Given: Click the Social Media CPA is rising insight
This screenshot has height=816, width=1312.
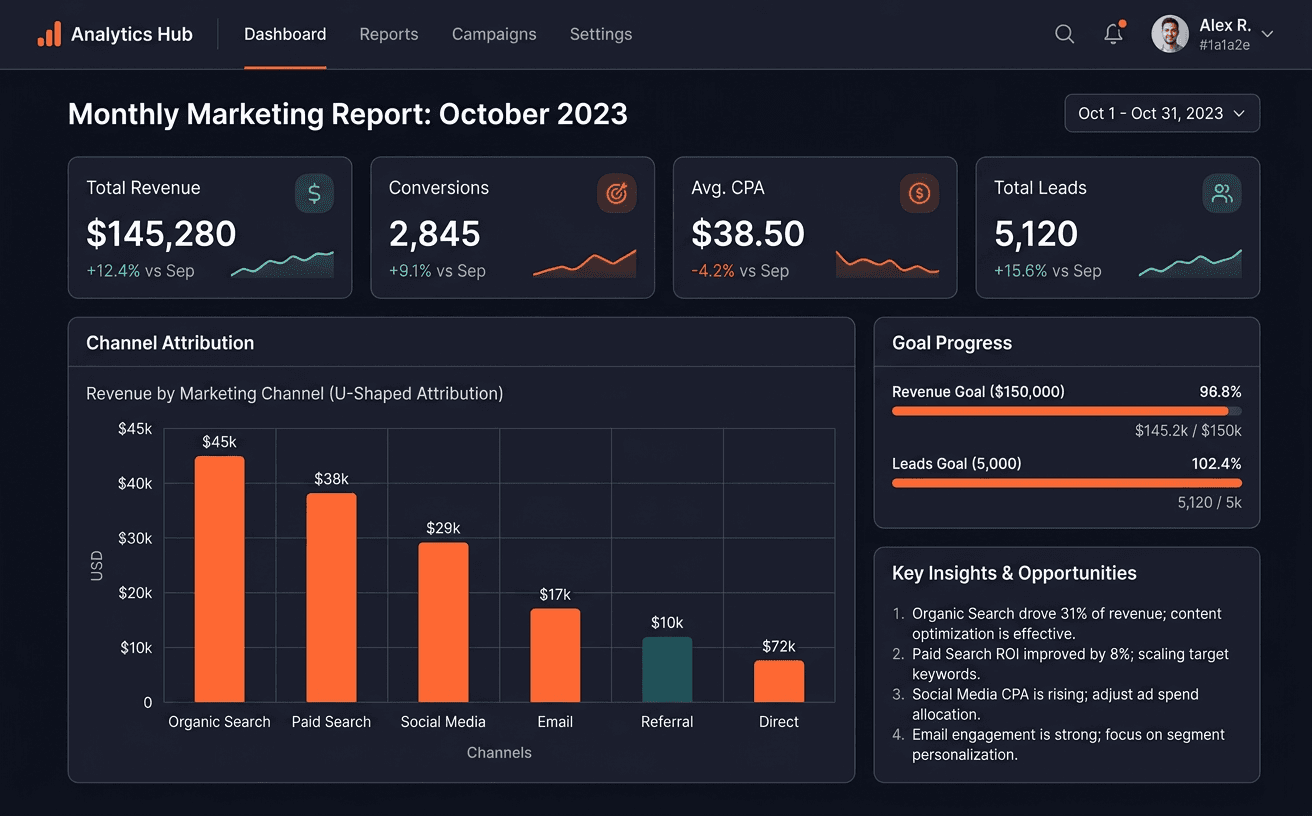Looking at the screenshot, I should [x=1055, y=704].
